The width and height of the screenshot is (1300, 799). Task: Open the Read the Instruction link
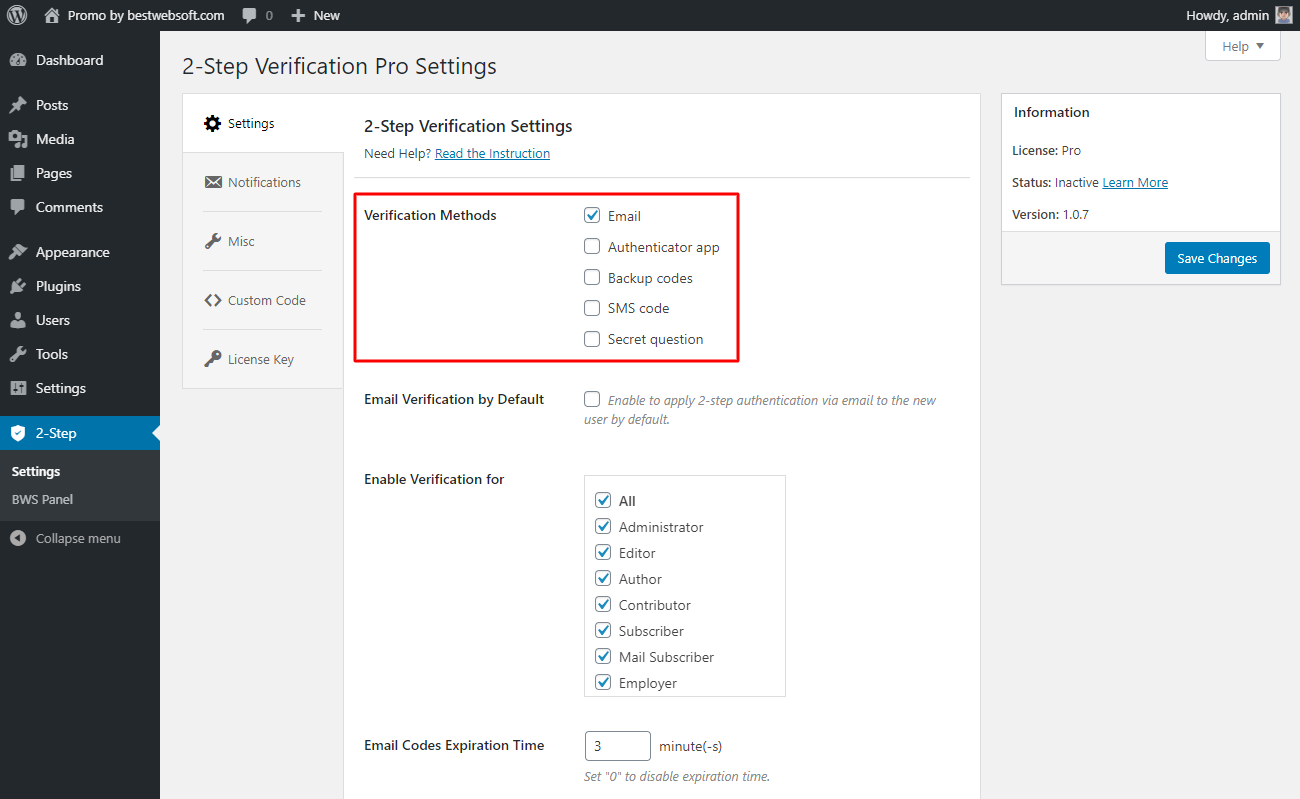tap(492, 153)
